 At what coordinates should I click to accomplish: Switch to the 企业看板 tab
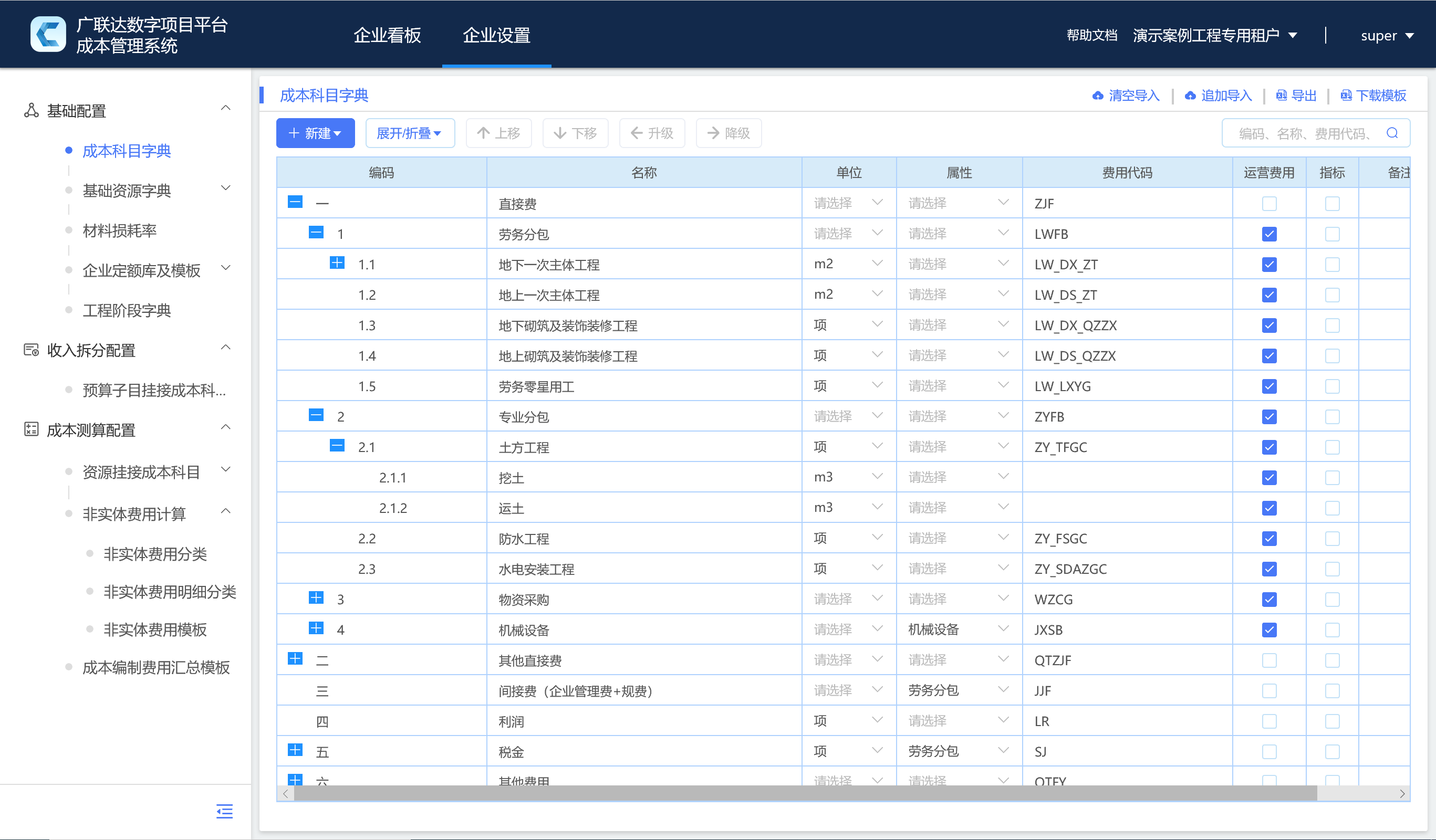[x=388, y=35]
